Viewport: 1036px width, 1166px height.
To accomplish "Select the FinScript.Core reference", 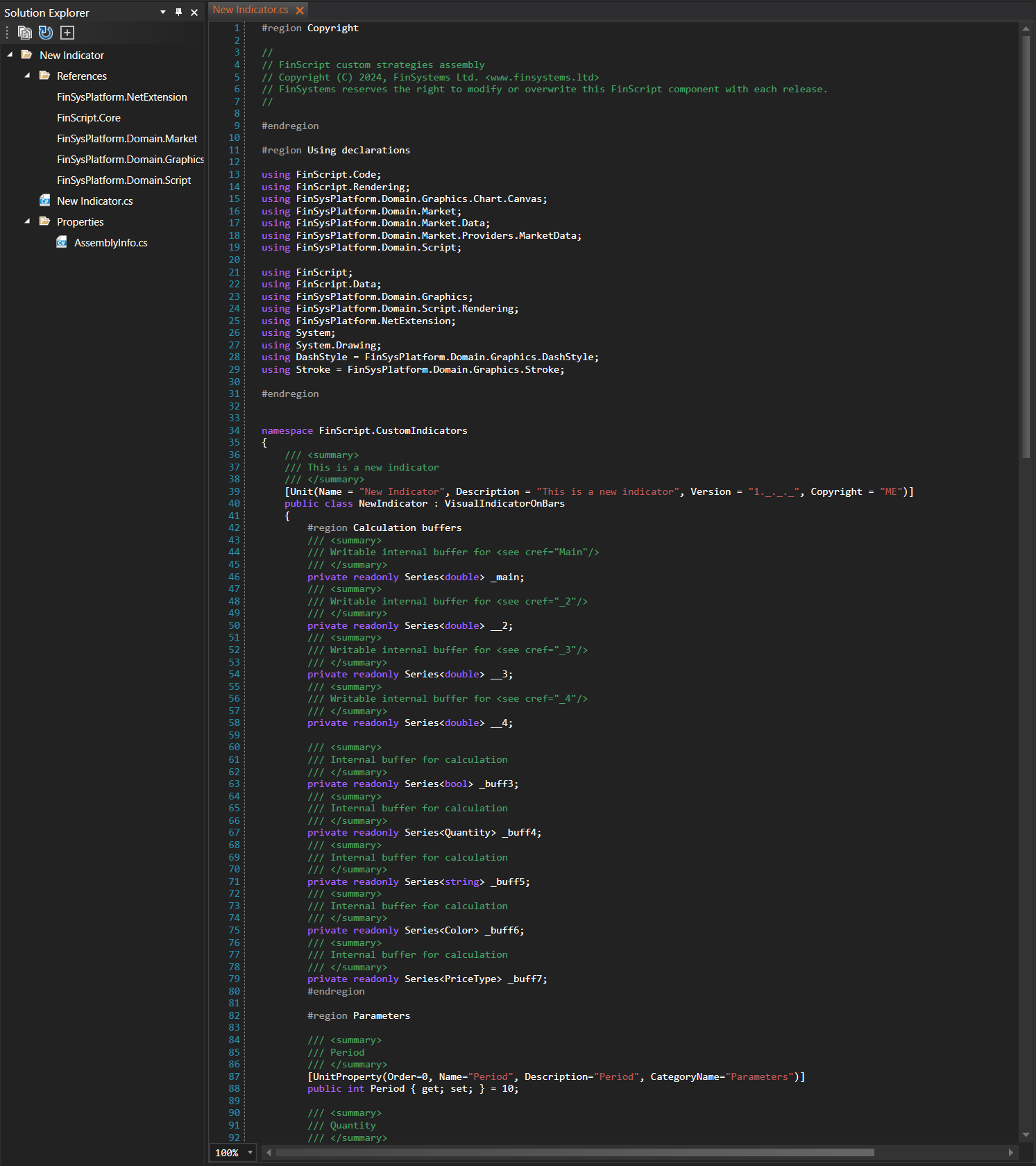I will (89, 118).
